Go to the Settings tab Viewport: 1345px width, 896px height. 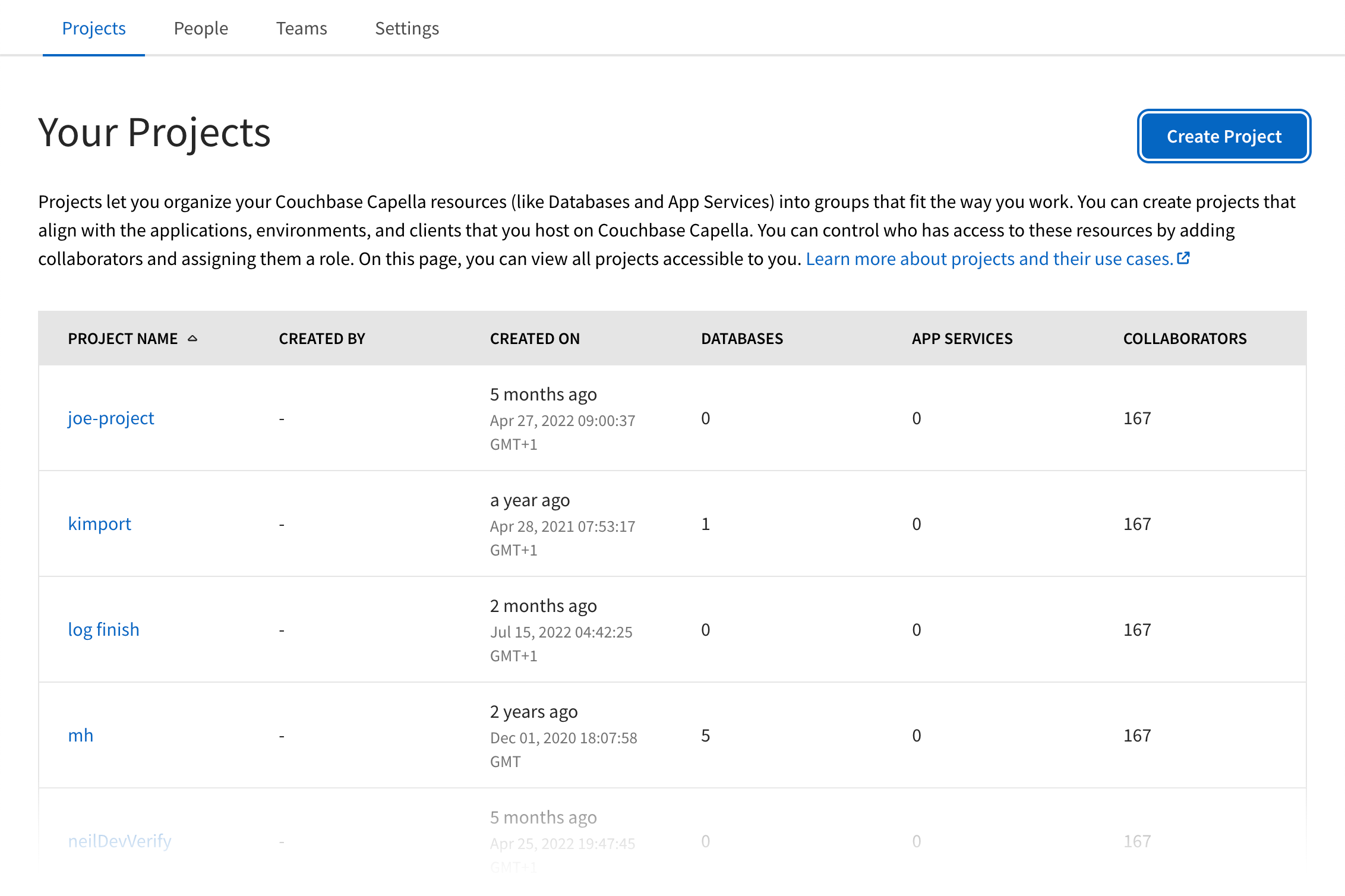406,28
